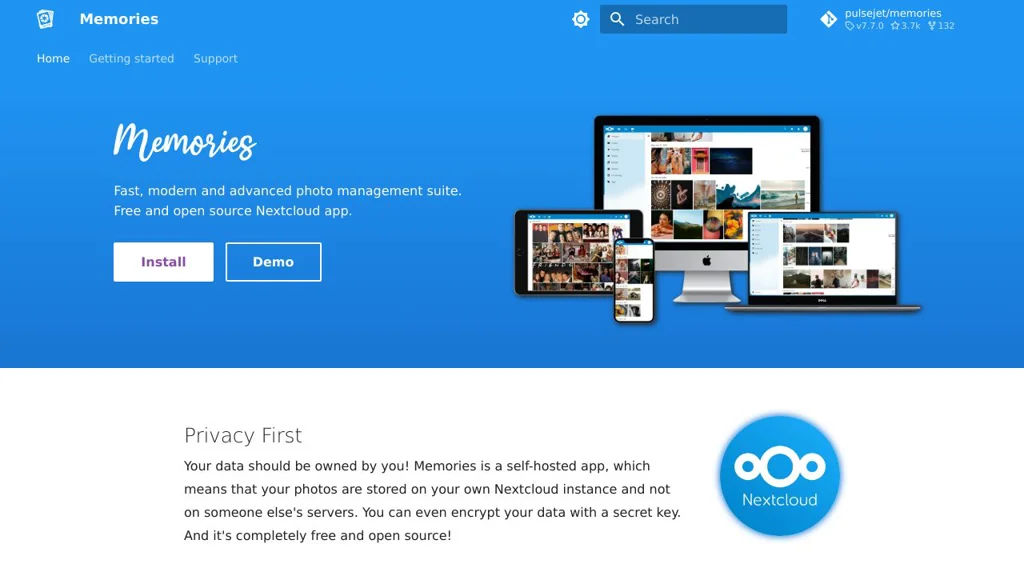Click the Install button

163,262
